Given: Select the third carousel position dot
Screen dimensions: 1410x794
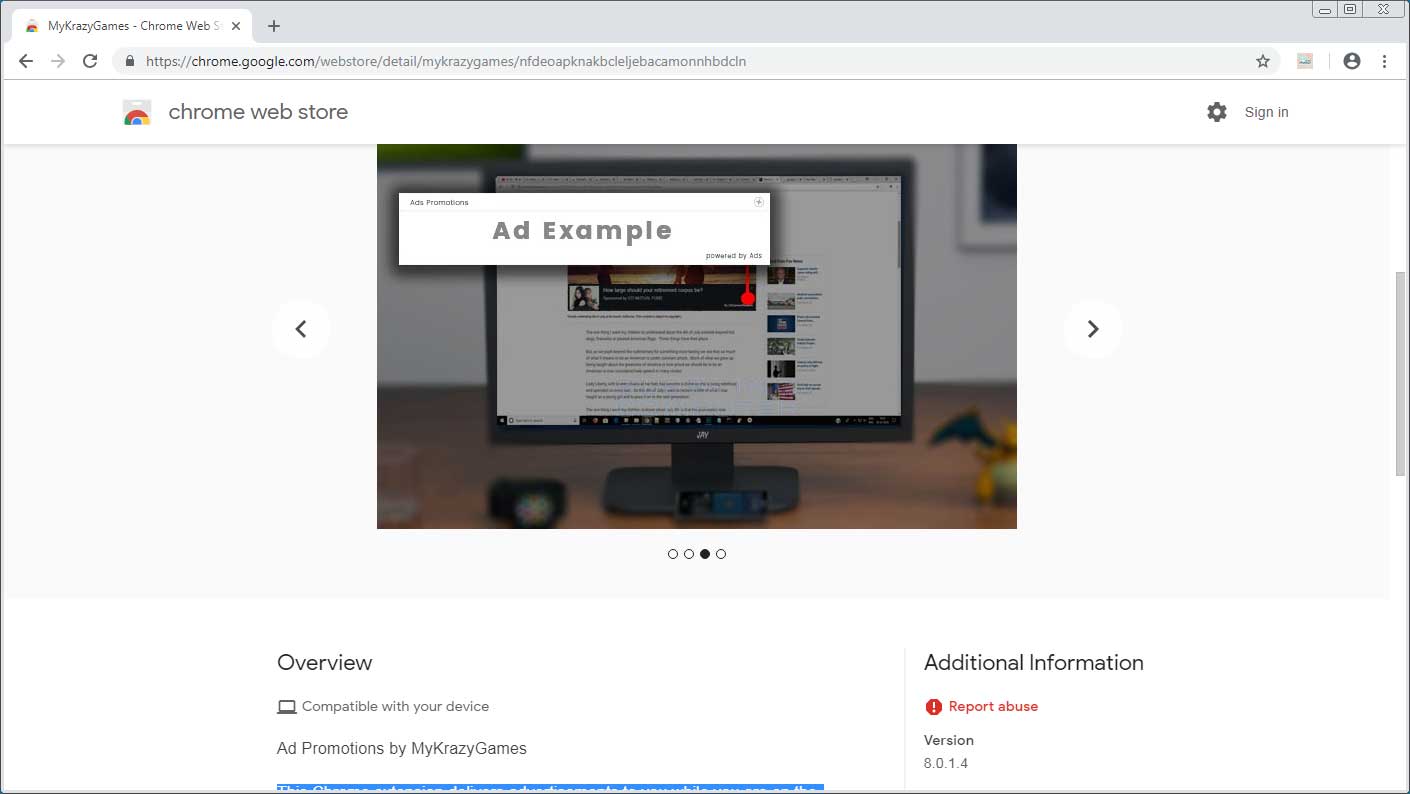Looking at the screenshot, I should click(x=705, y=553).
